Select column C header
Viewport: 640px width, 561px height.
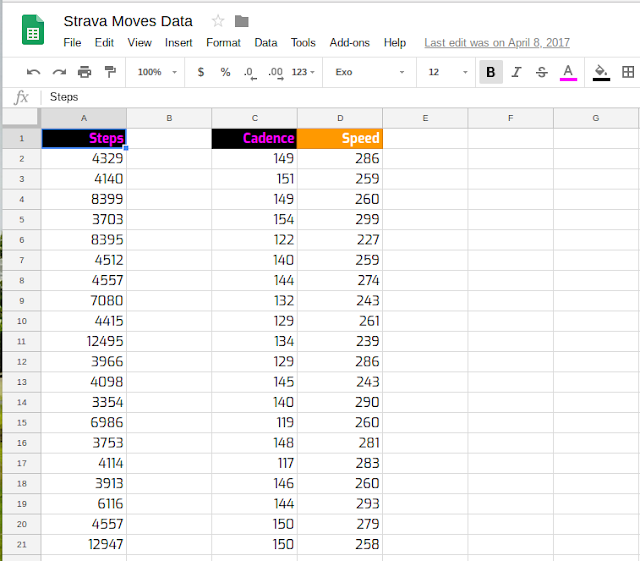[255, 118]
